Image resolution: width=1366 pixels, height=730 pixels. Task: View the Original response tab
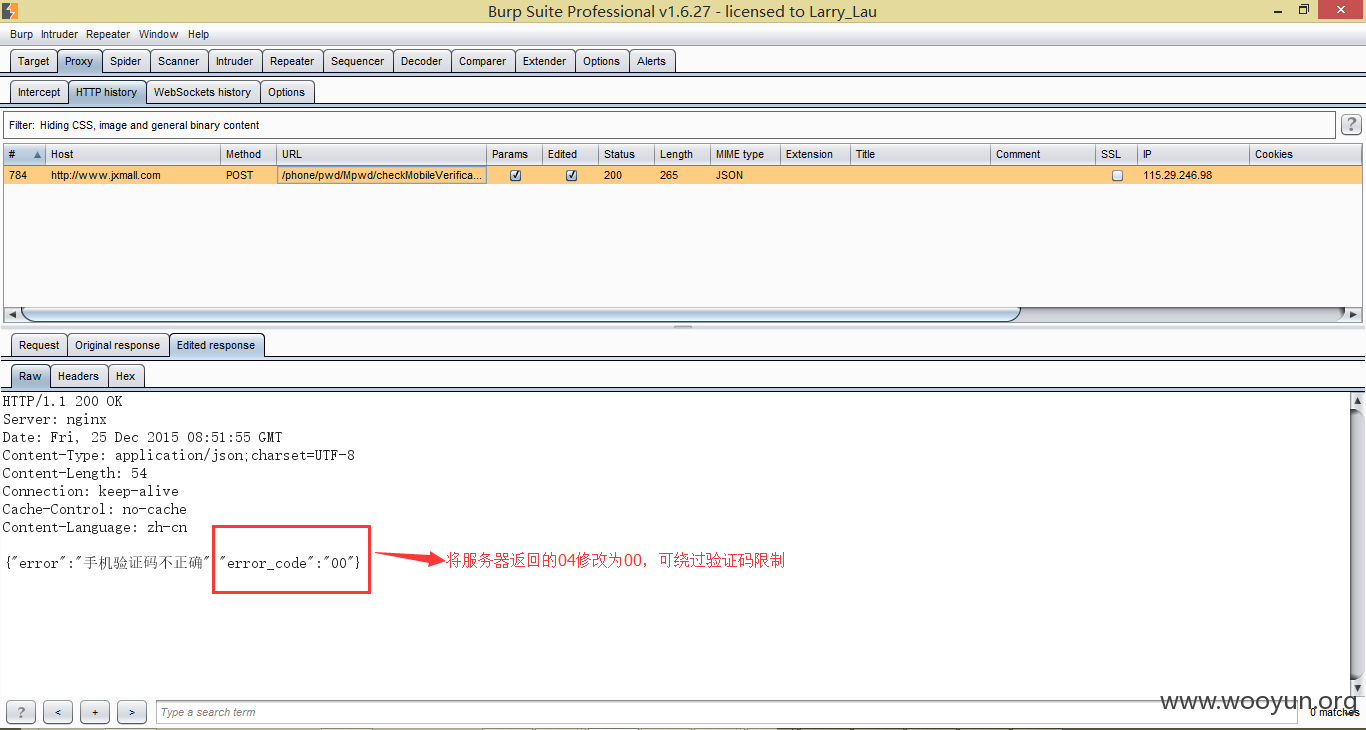(x=117, y=345)
